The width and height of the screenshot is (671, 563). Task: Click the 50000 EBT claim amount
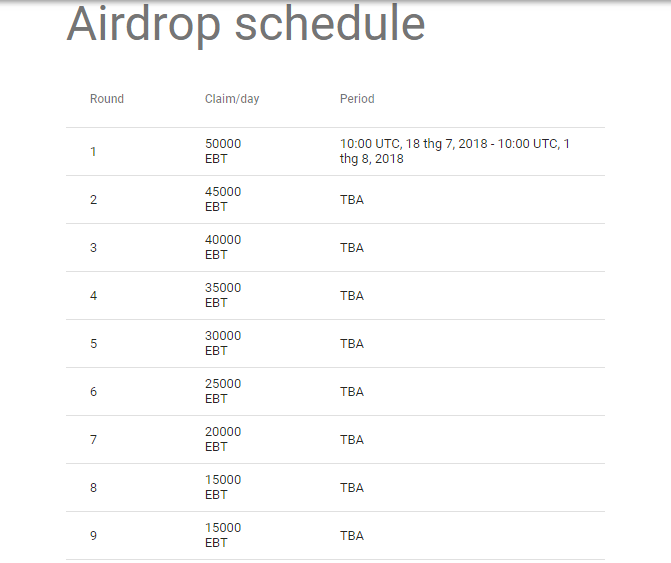click(223, 151)
